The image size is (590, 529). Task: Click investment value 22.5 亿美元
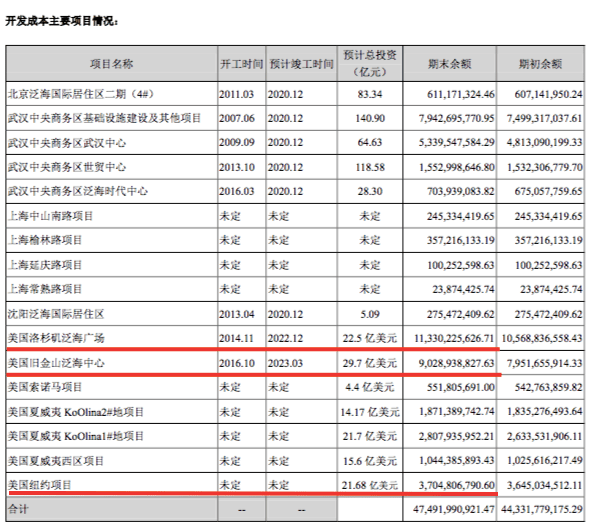(x=370, y=338)
